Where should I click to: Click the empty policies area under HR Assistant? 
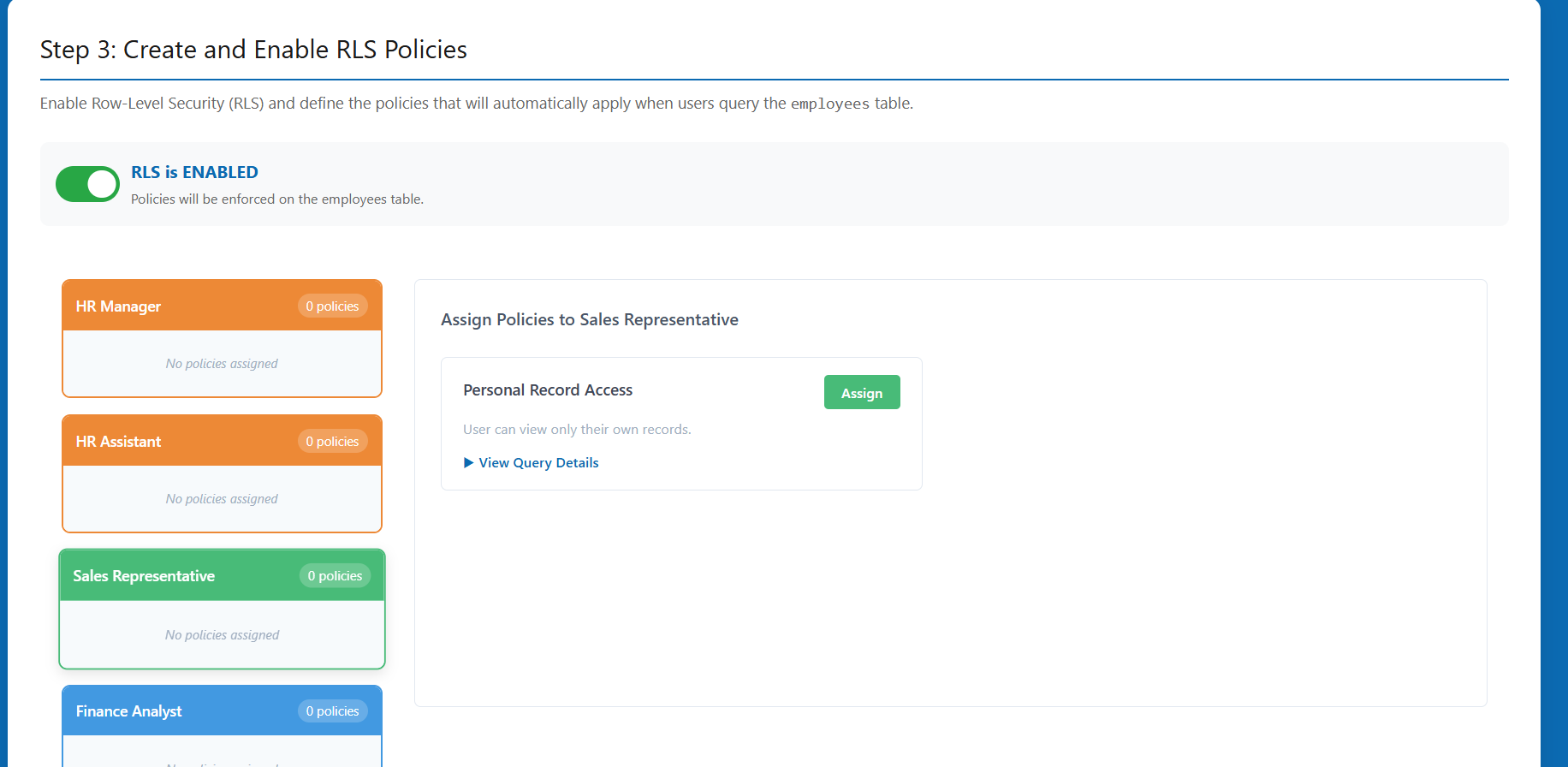[x=222, y=499]
